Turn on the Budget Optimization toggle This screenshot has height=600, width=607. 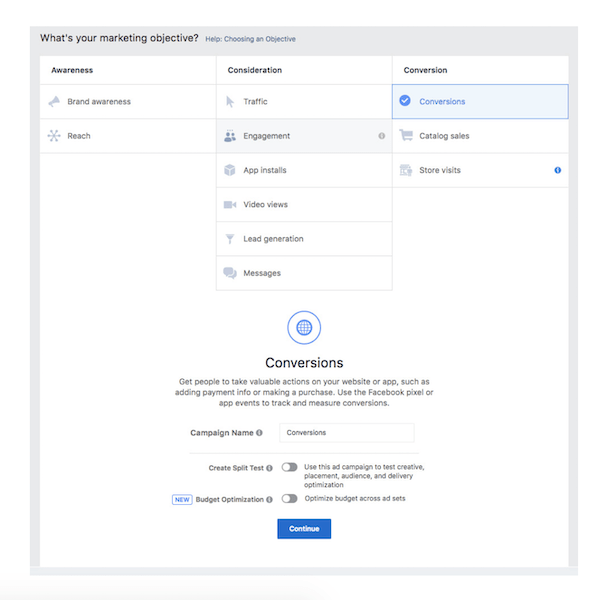point(289,498)
